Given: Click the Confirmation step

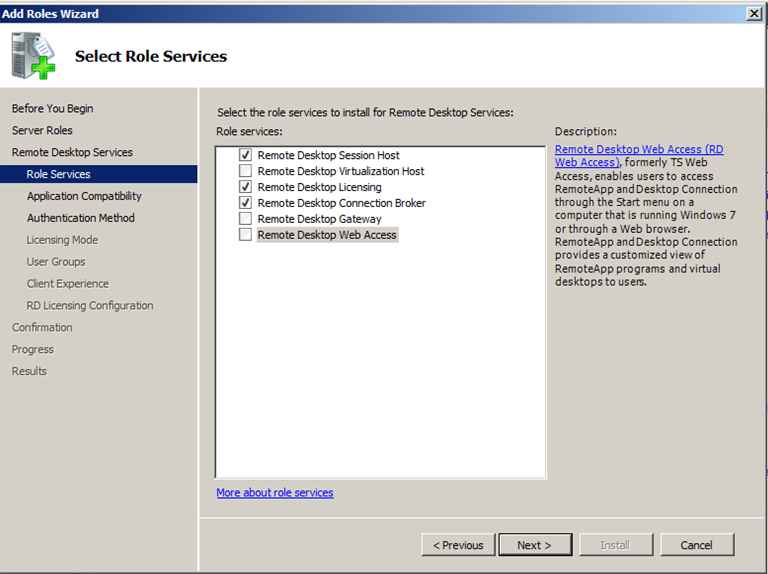Looking at the screenshot, I should 42,327.
